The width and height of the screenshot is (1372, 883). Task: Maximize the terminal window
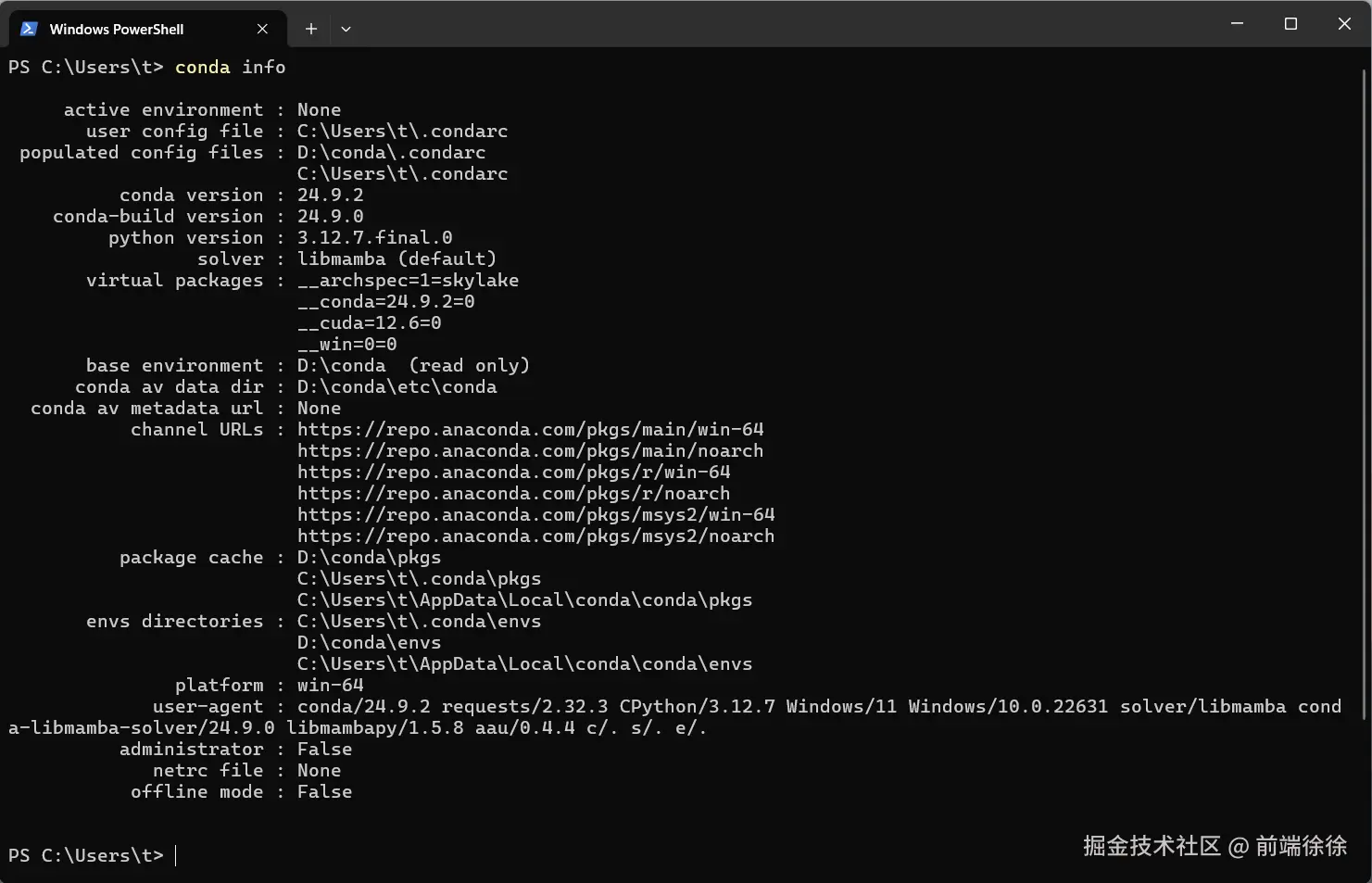pyautogui.click(x=1290, y=23)
